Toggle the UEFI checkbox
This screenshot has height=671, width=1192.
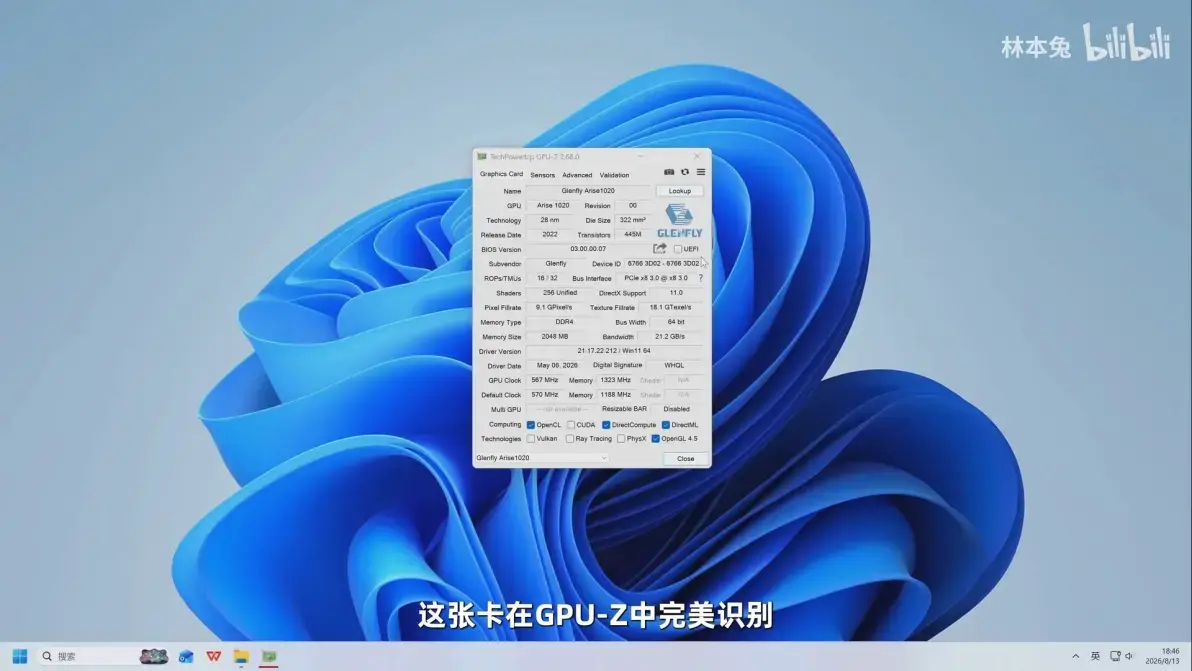click(677, 249)
